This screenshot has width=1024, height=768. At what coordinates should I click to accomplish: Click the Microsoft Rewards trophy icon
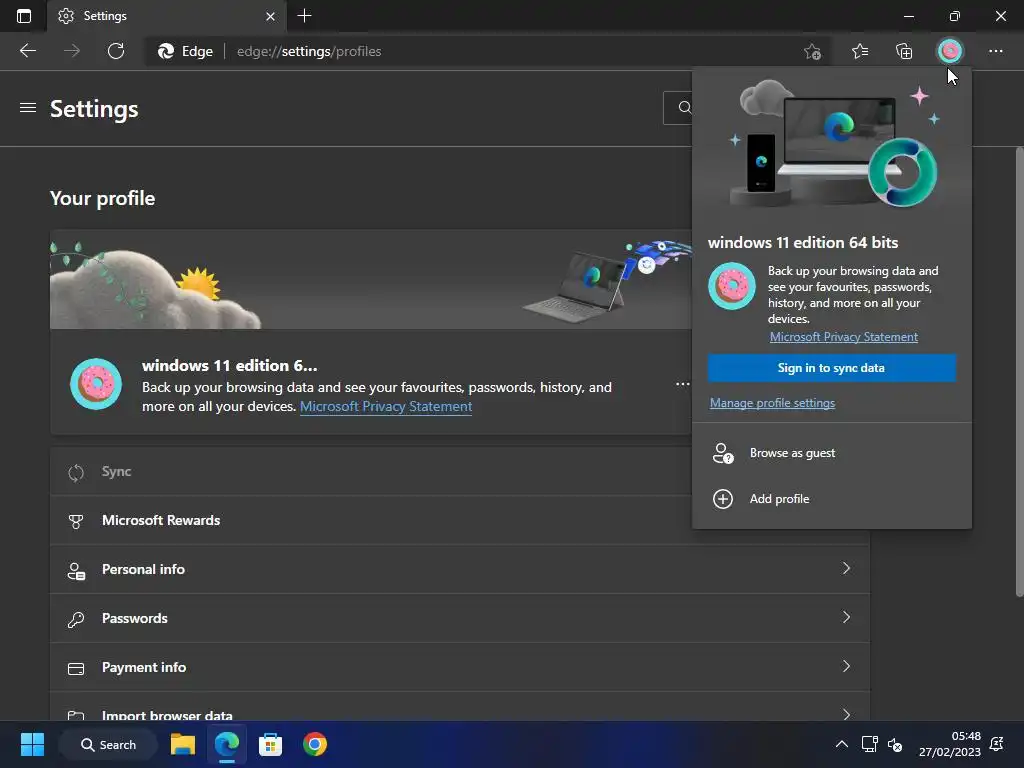pyautogui.click(x=76, y=521)
